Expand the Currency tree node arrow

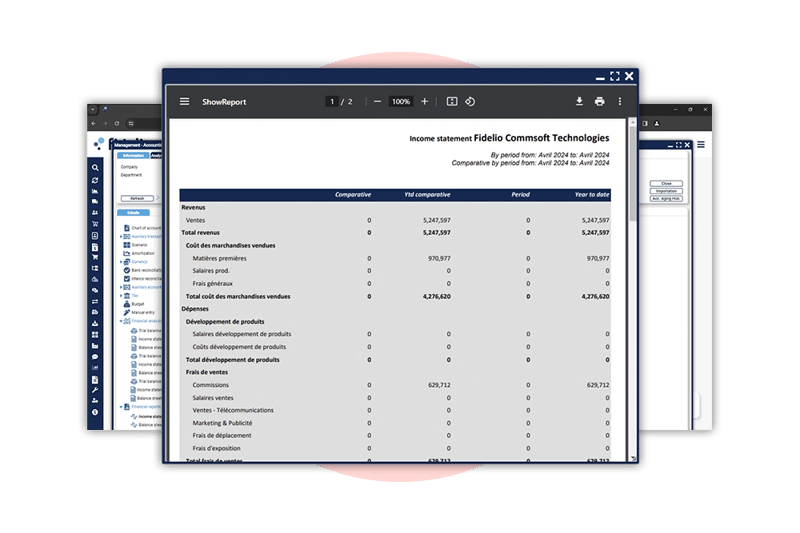pos(121,262)
